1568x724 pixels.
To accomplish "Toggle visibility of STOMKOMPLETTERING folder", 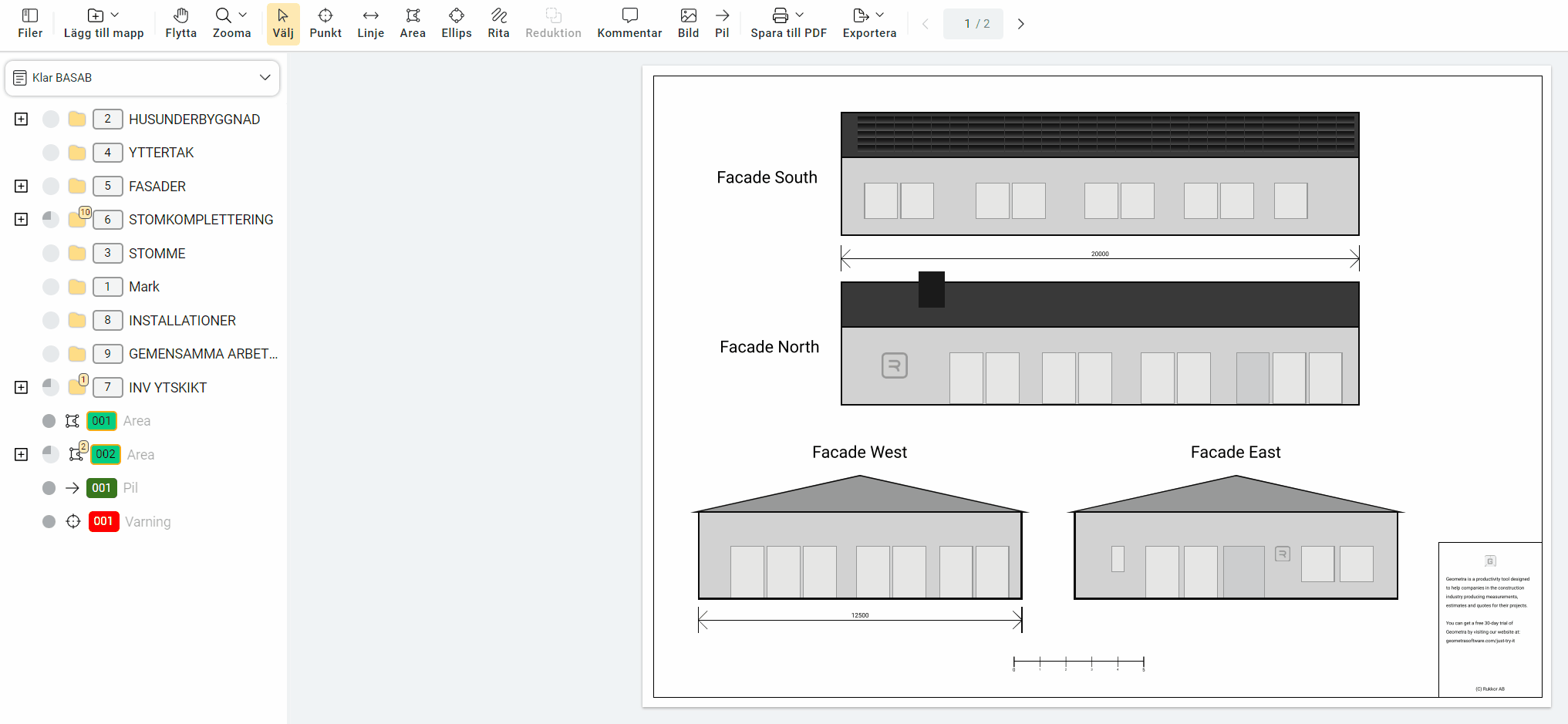I will click(51, 220).
